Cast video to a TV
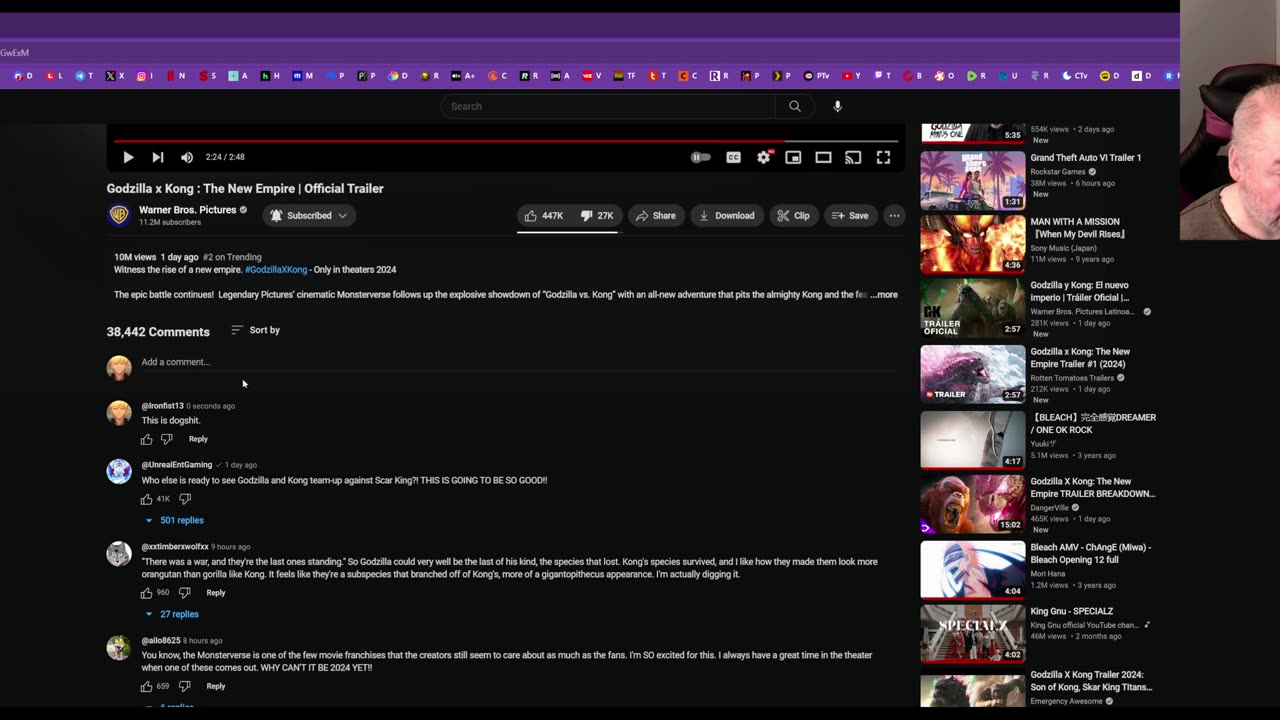 click(x=853, y=157)
